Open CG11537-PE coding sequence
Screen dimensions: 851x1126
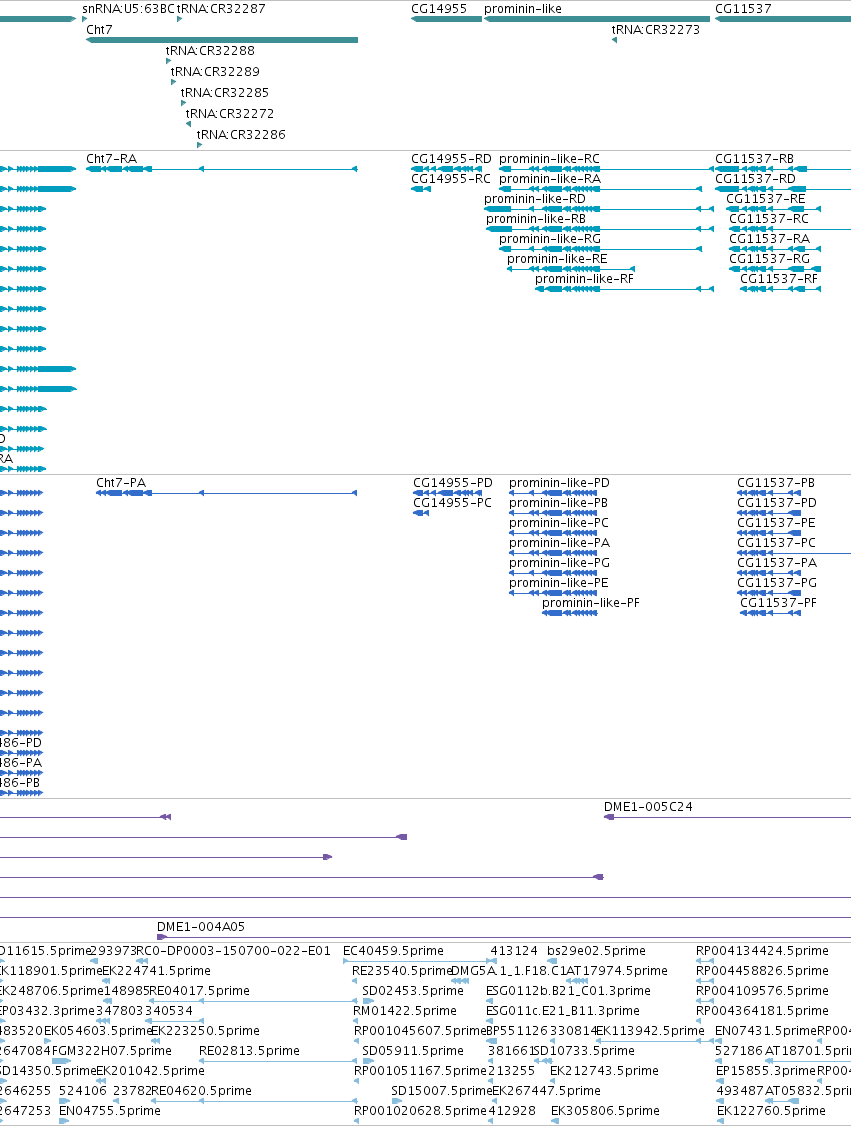tap(776, 523)
